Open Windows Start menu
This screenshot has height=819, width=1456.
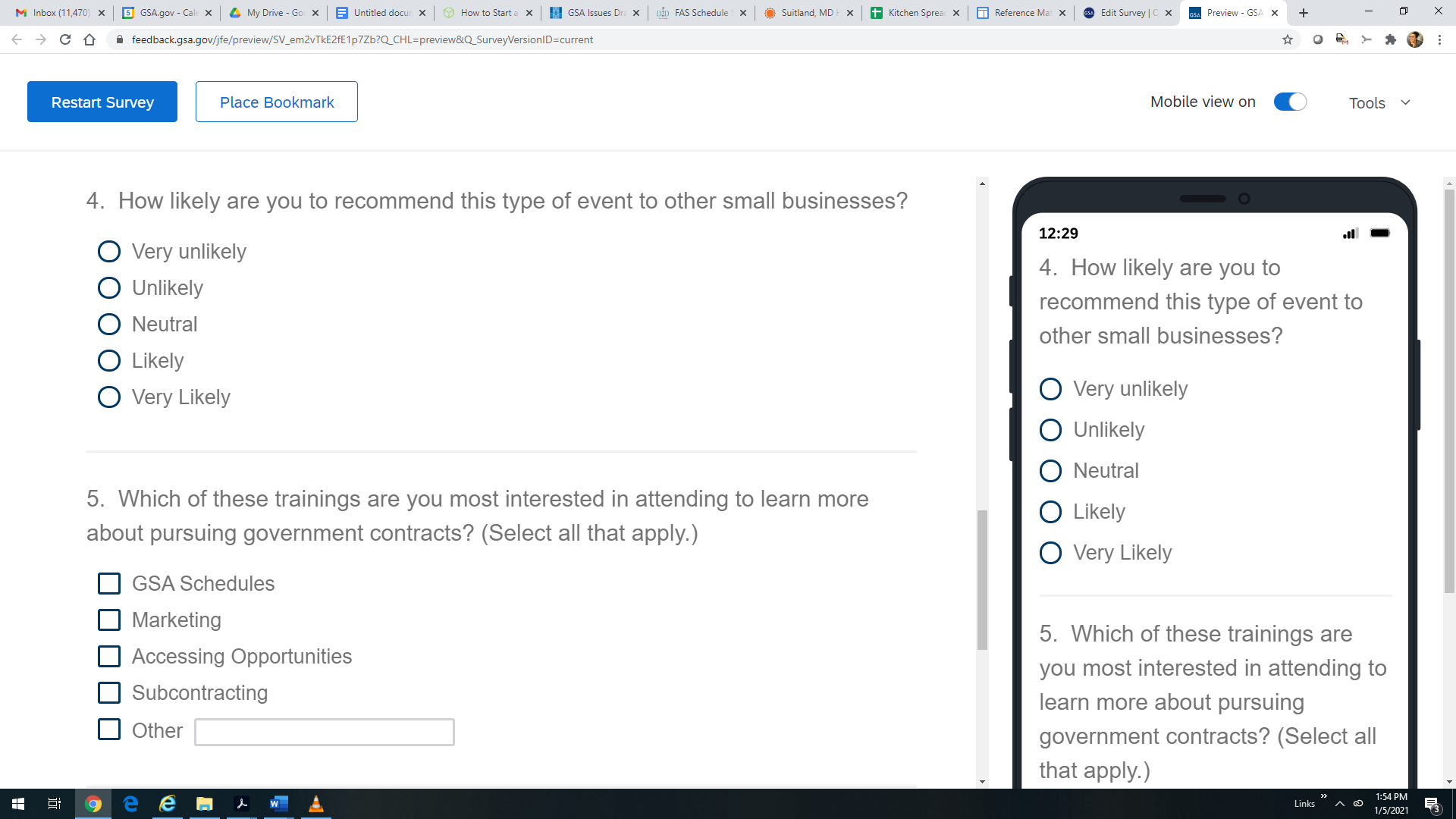coord(18,804)
